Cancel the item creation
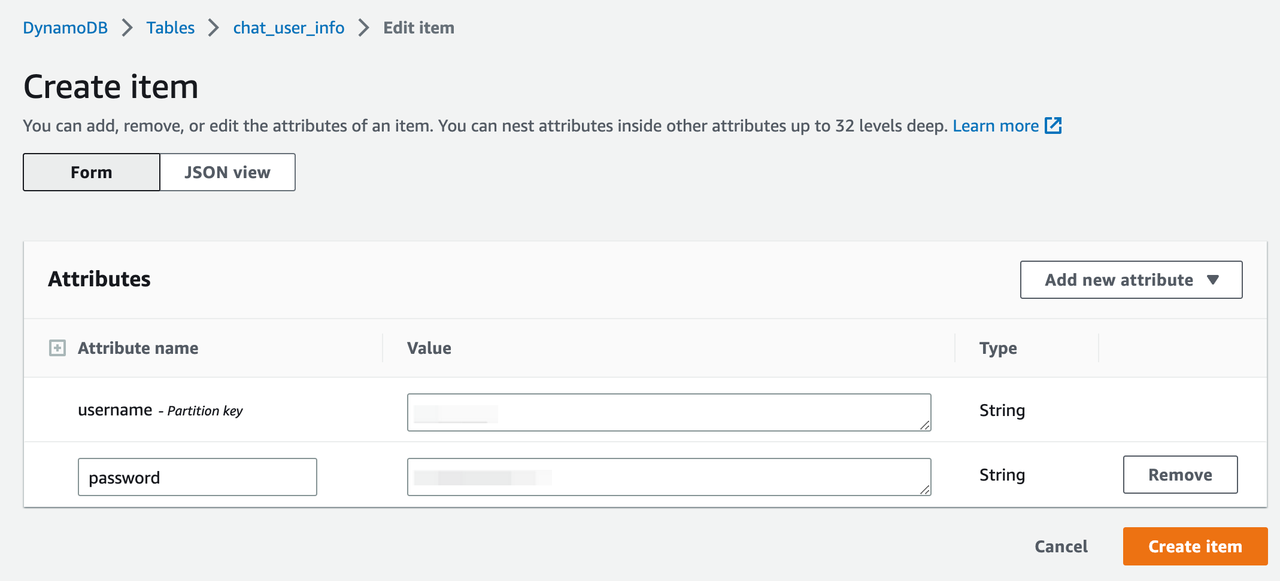Screen dimensions: 1280x581 1061,546
